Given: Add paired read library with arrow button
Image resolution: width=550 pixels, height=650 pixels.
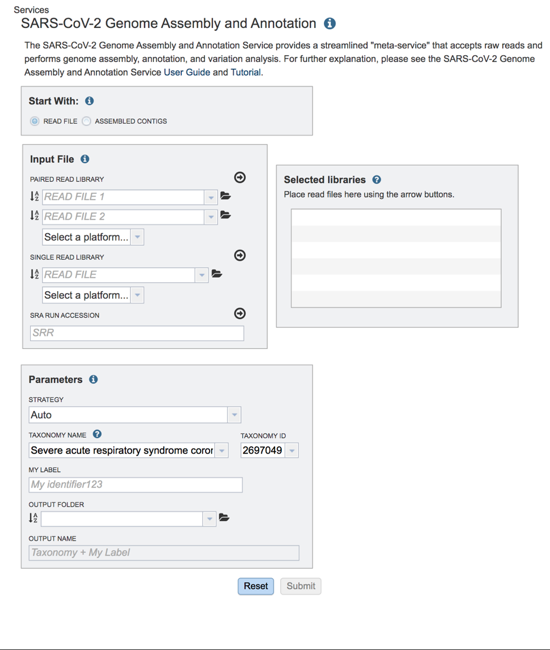Looking at the screenshot, I should click(x=240, y=177).
